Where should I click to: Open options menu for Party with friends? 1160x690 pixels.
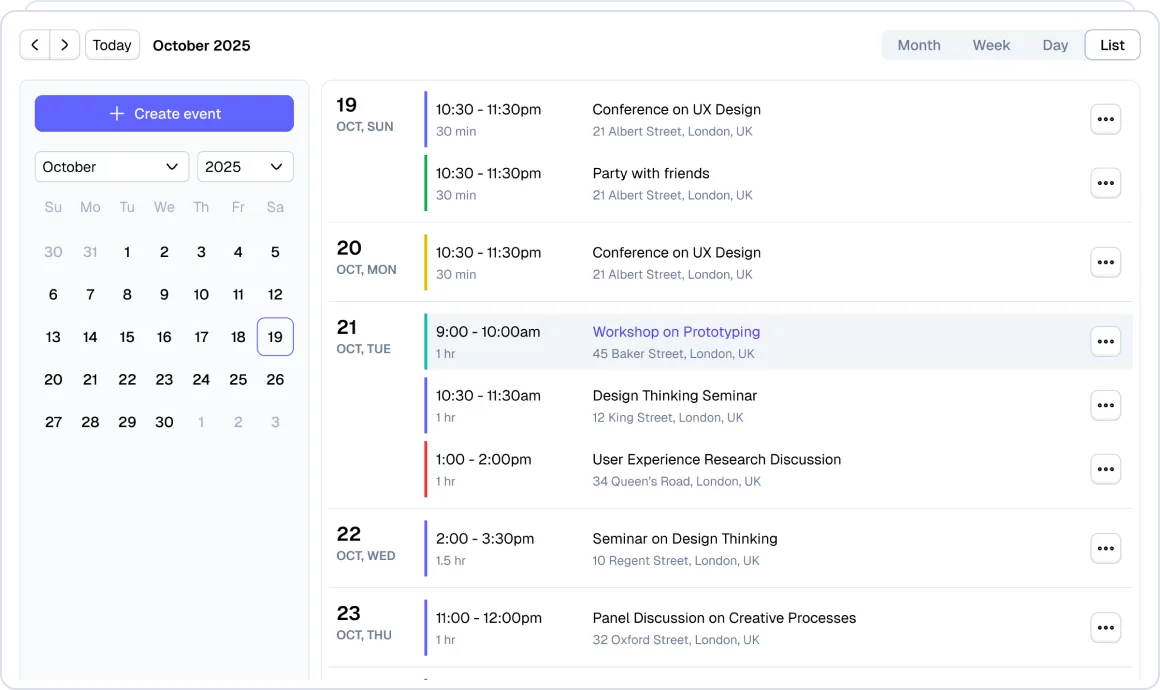click(x=1105, y=183)
